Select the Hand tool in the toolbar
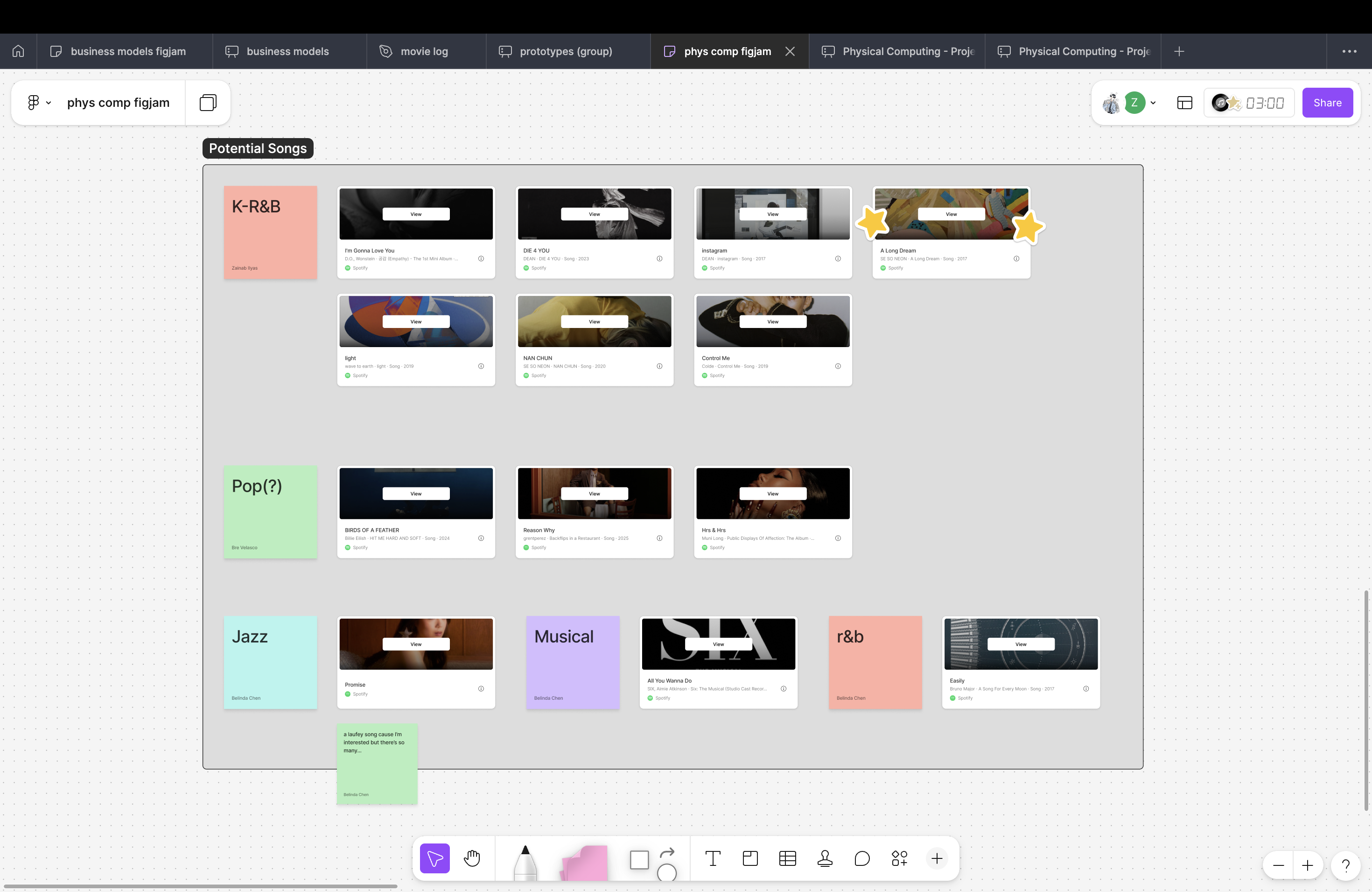The height and width of the screenshot is (892, 1372). pos(471,858)
